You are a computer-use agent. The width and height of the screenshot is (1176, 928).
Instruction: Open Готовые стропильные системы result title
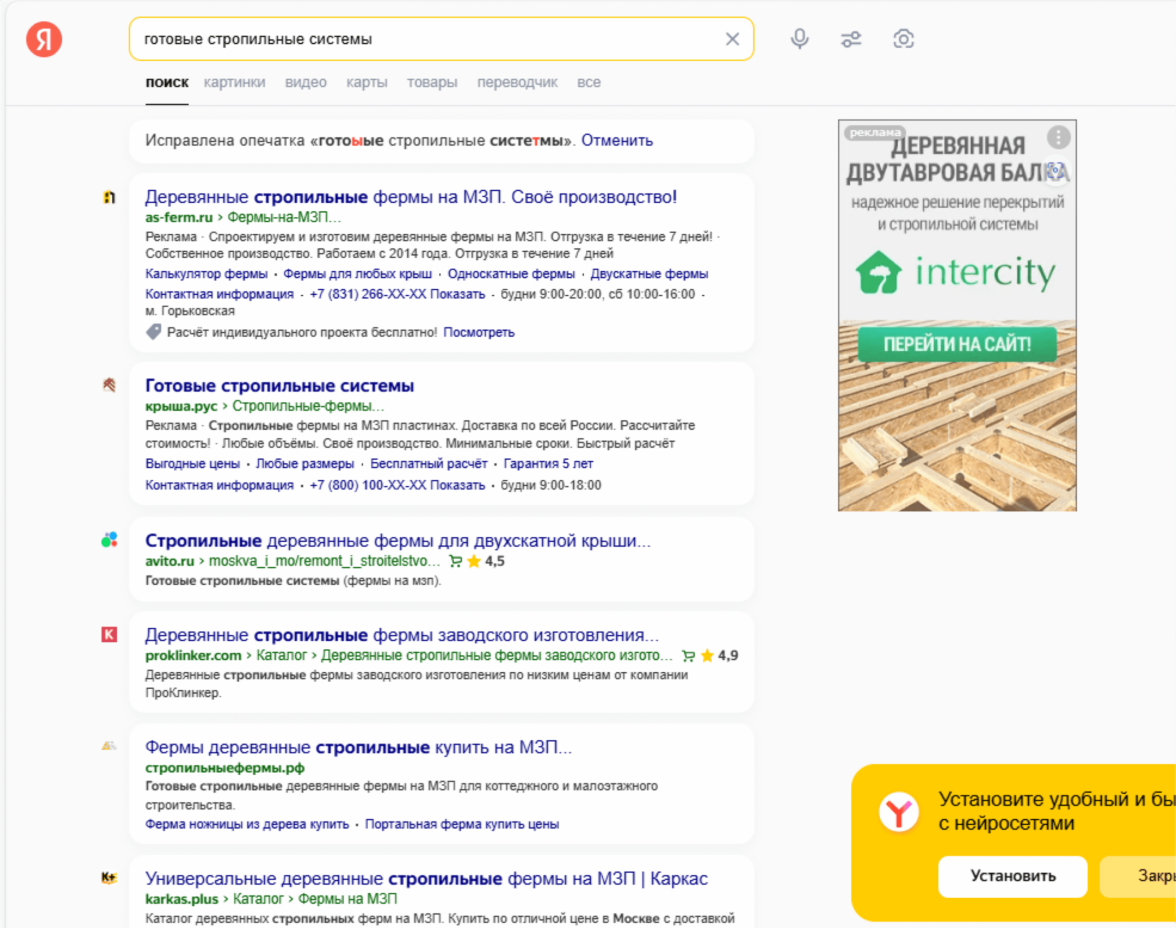[280, 386]
